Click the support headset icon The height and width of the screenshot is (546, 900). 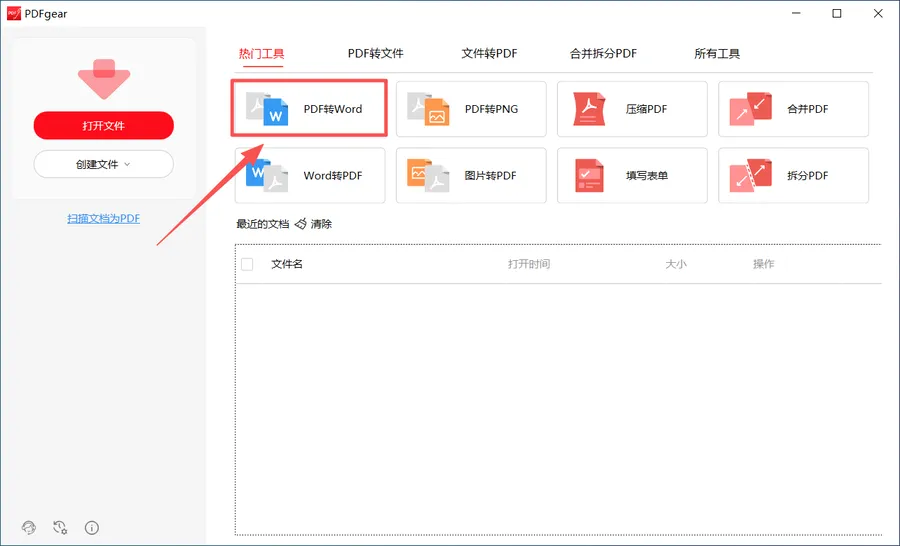tap(29, 527)
